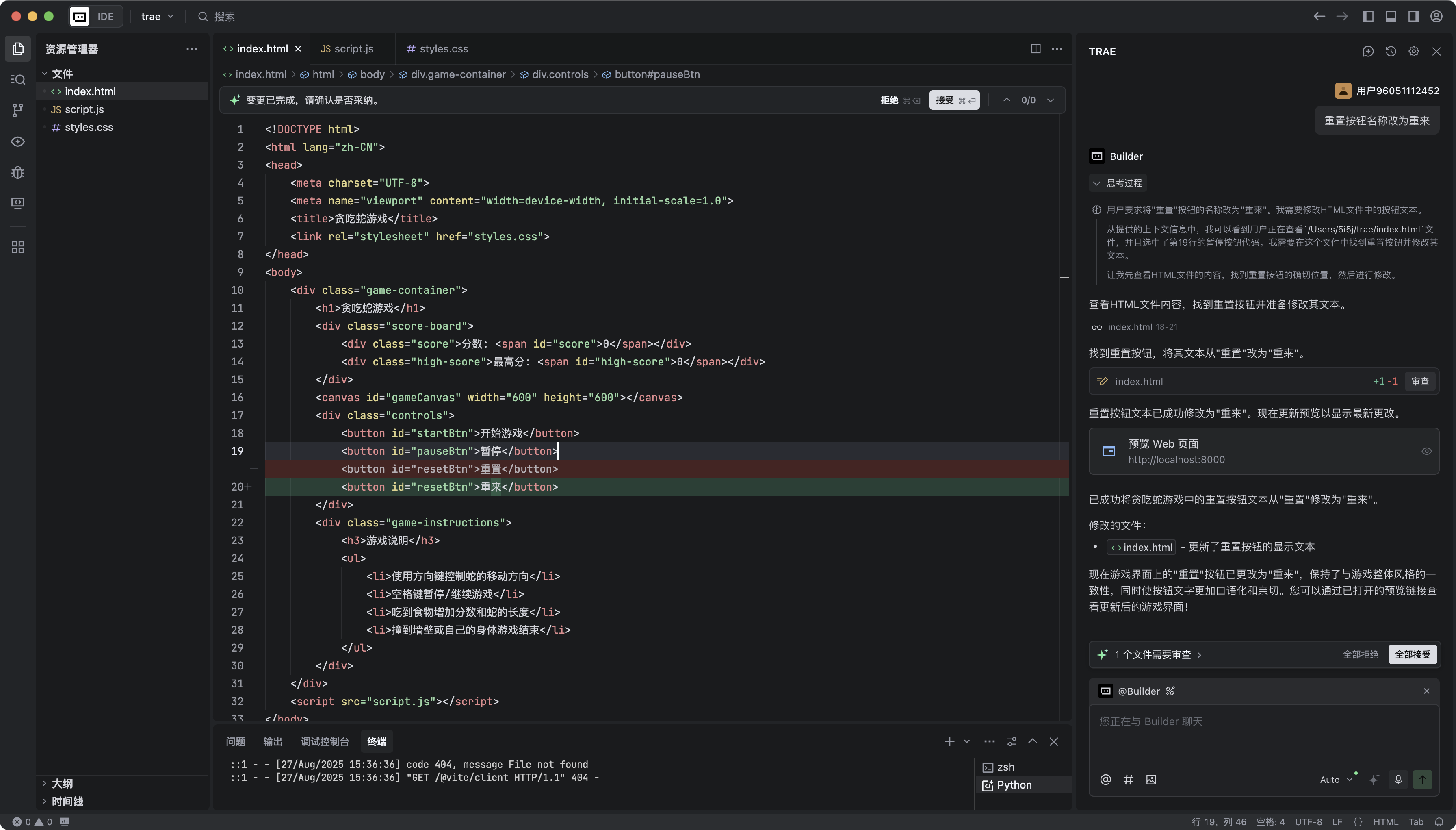The height and width of the screenshot is (830, 1456).
Task: Expand the 1 个文件需要审查 list
Action: [1157, 654]
